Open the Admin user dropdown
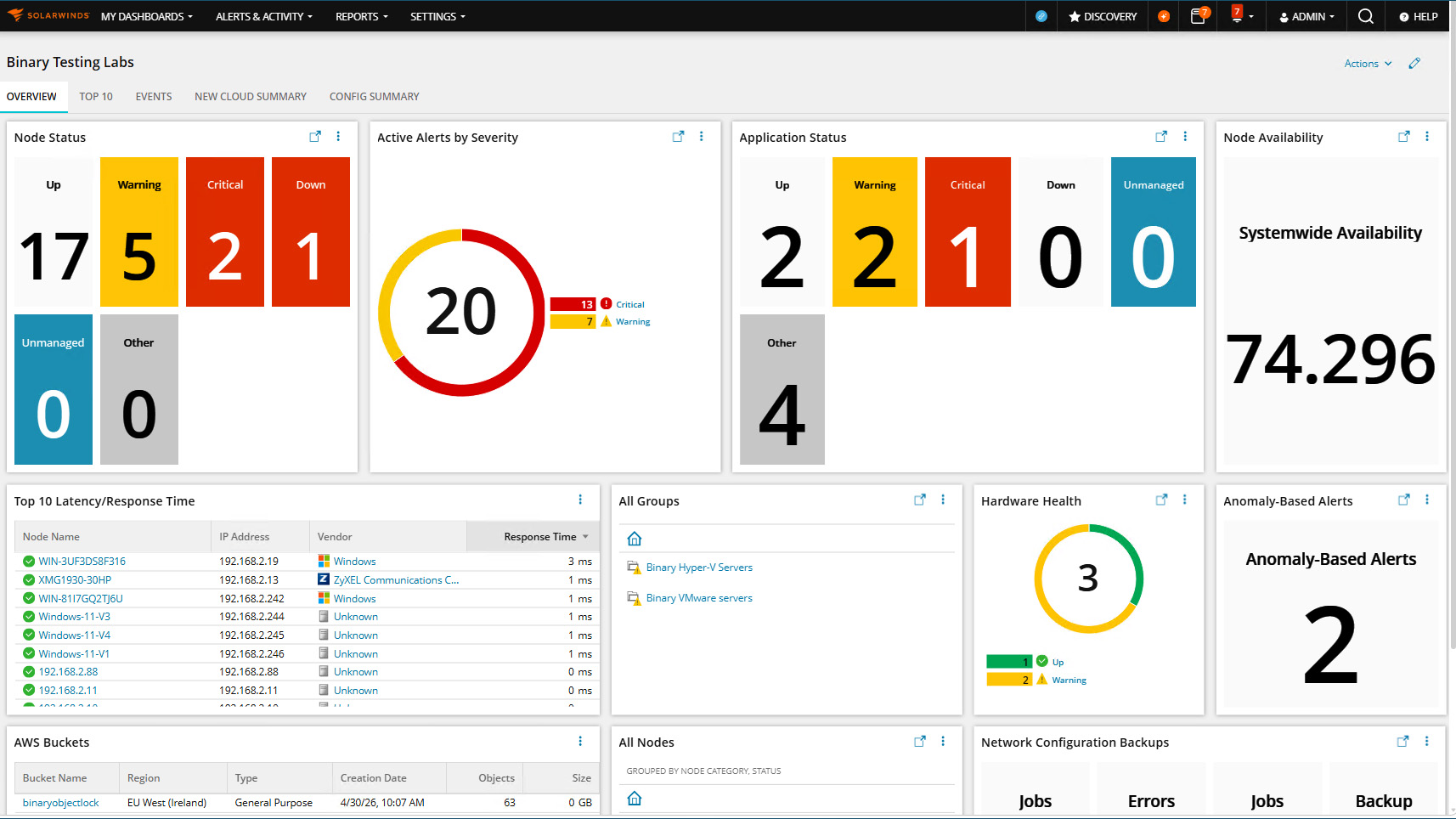This screenshot has height=819, width=1456. click(1306, 16)
